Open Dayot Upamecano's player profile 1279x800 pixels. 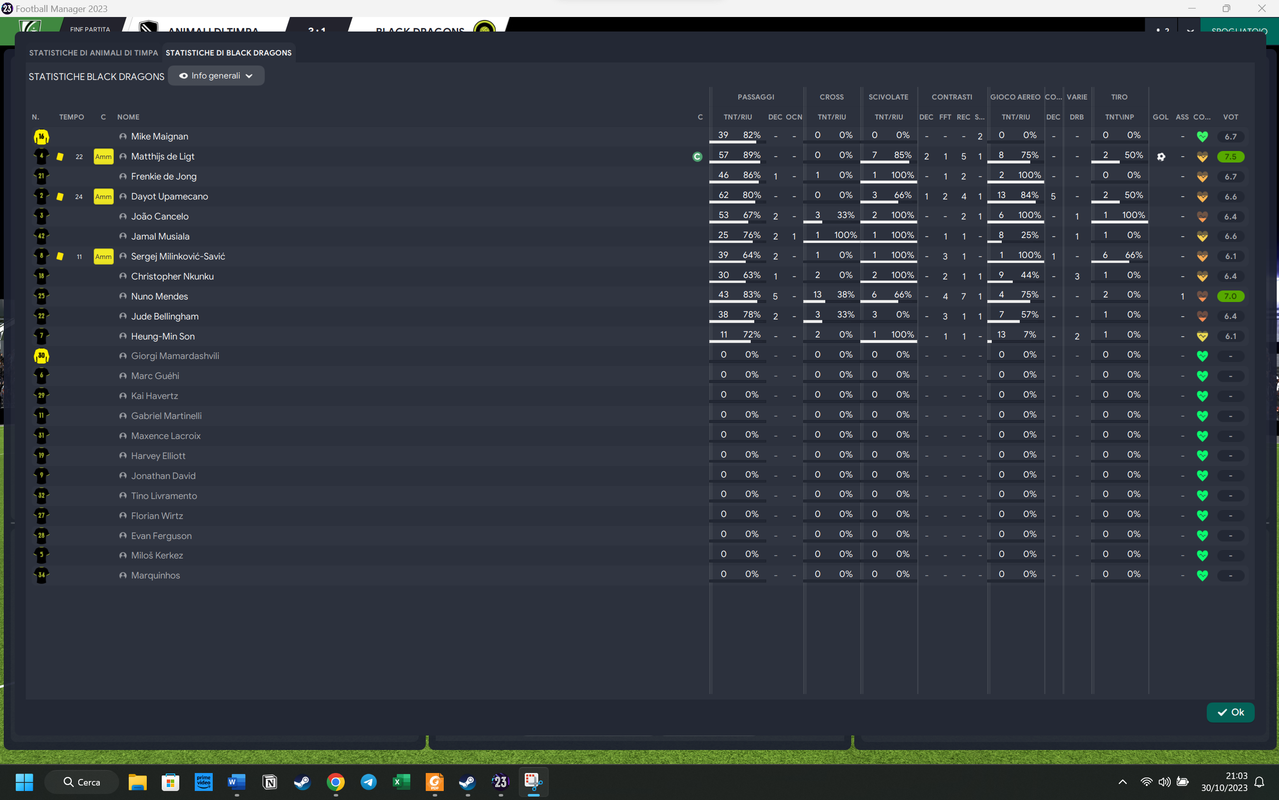pyautogui.click(x=169, y=196)
